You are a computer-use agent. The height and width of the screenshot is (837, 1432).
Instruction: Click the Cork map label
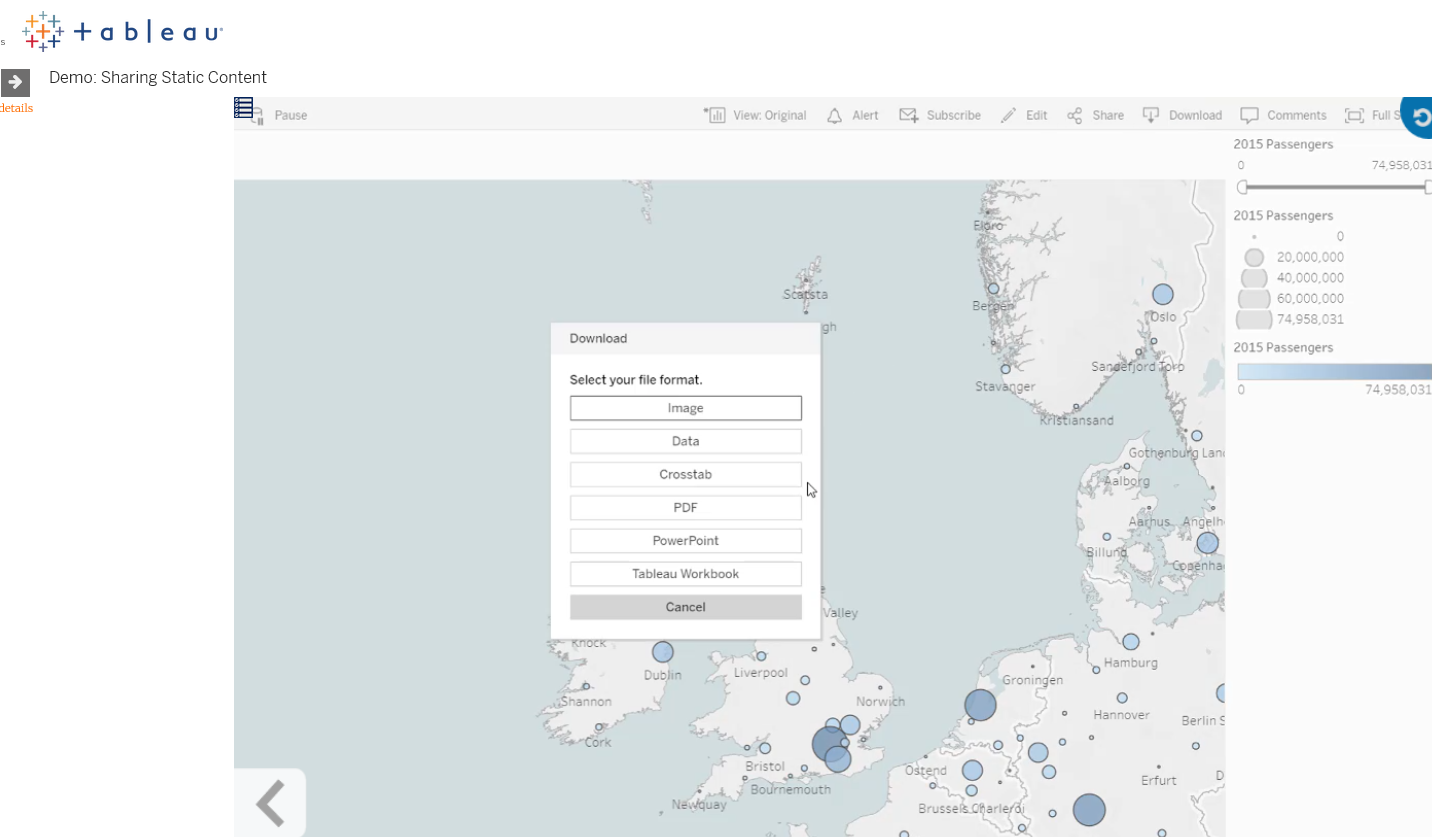coord(597,742)
